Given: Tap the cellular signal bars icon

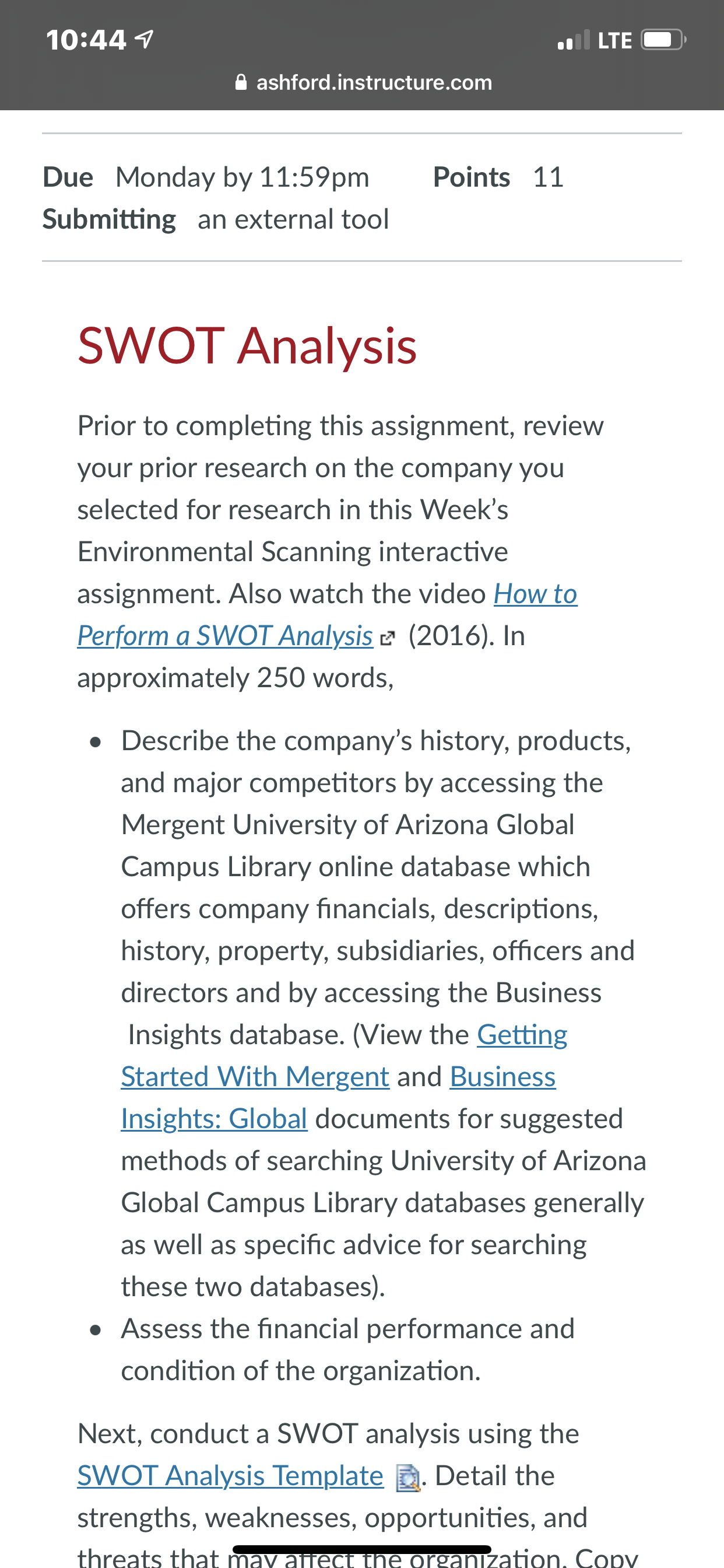Looking at the screenshot, I should [x=574, y=40].
